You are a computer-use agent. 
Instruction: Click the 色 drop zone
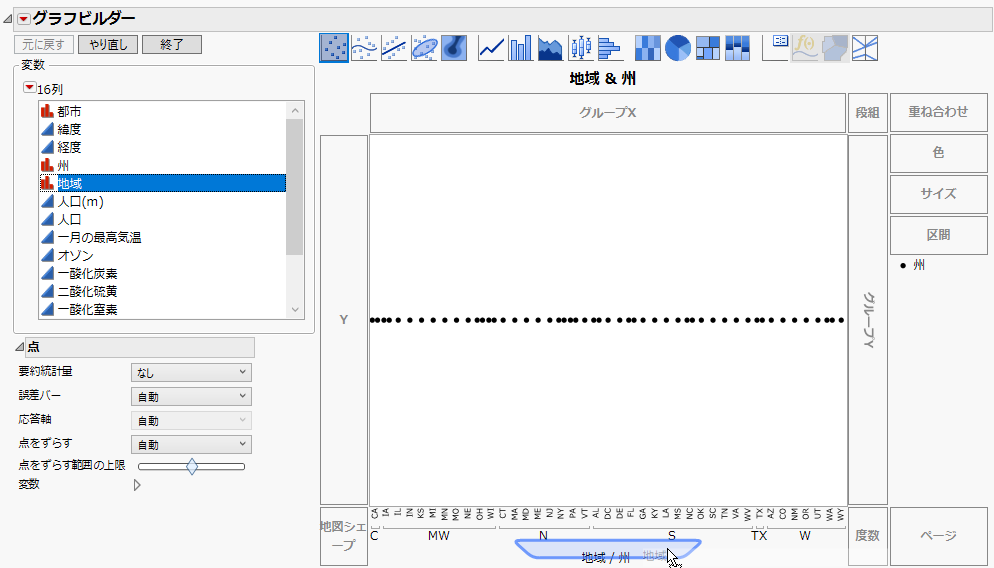tap(938, 153)
